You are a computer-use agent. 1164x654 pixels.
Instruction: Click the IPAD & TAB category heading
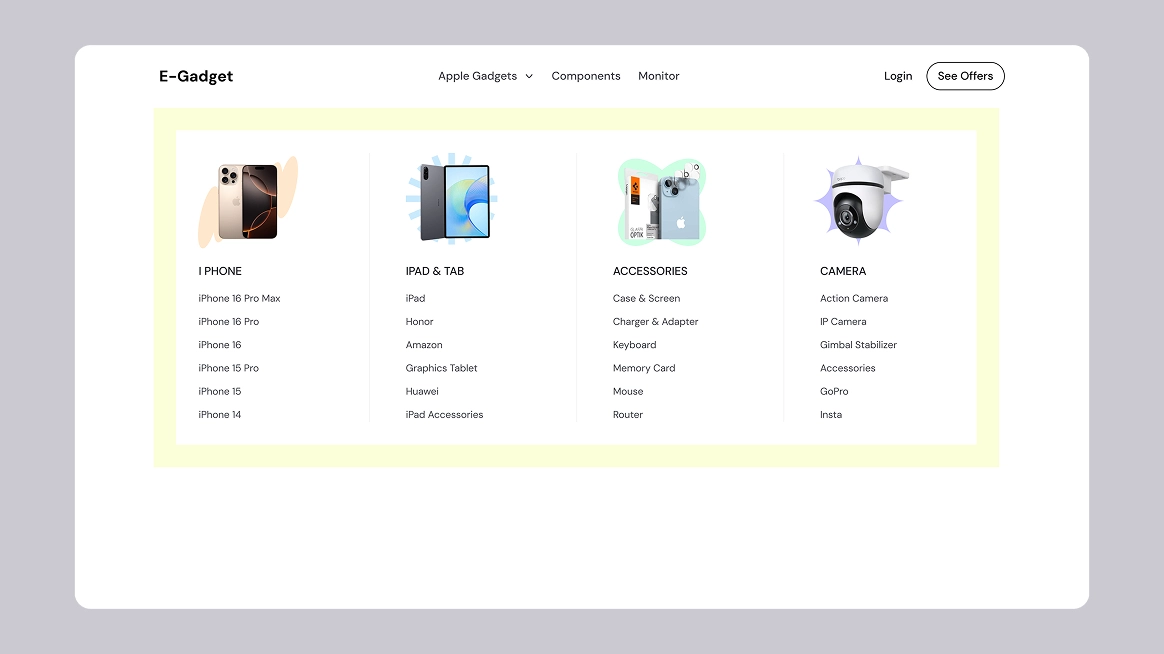[x=434, y=271]
